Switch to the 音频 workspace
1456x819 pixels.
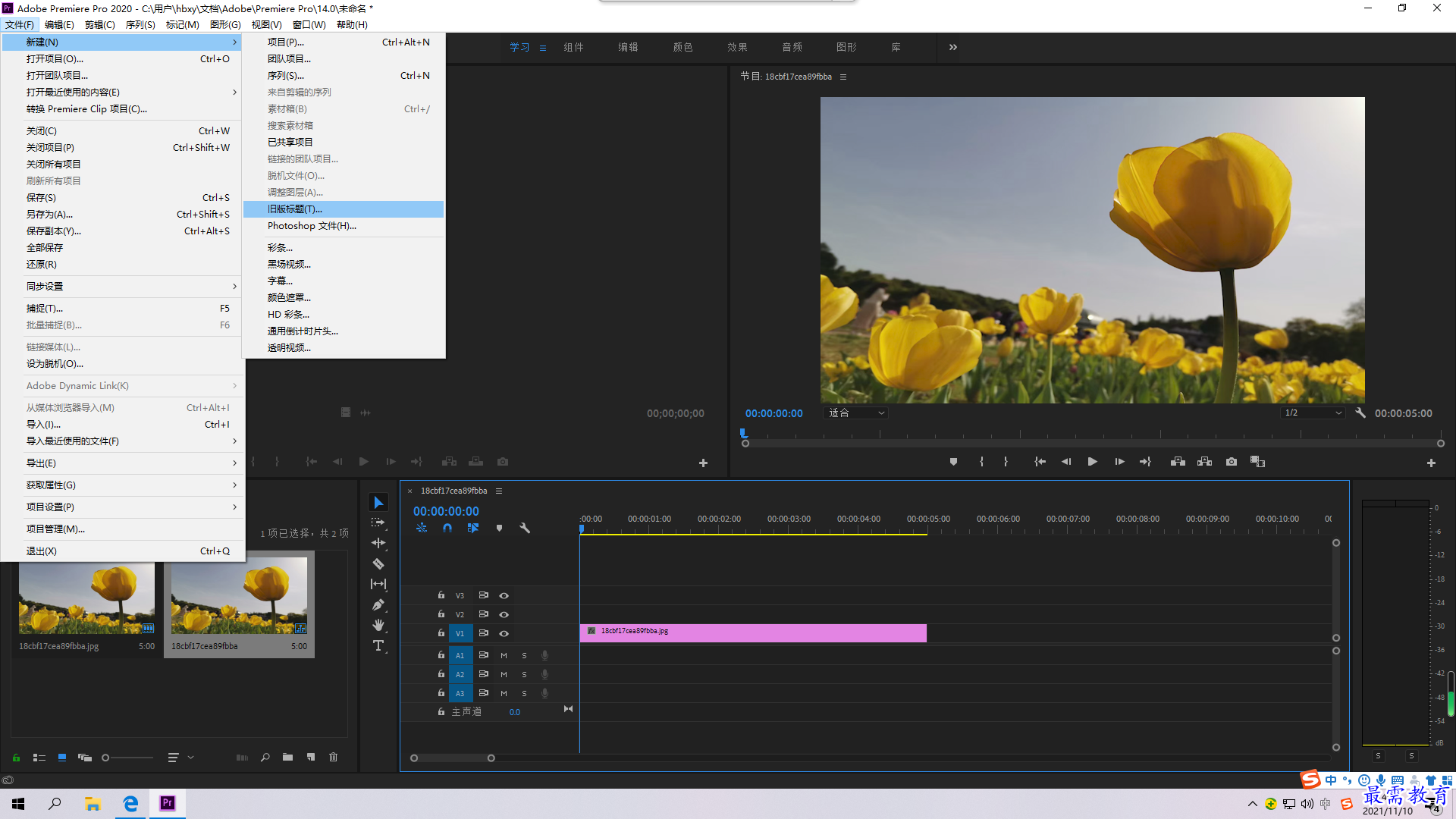792,47
